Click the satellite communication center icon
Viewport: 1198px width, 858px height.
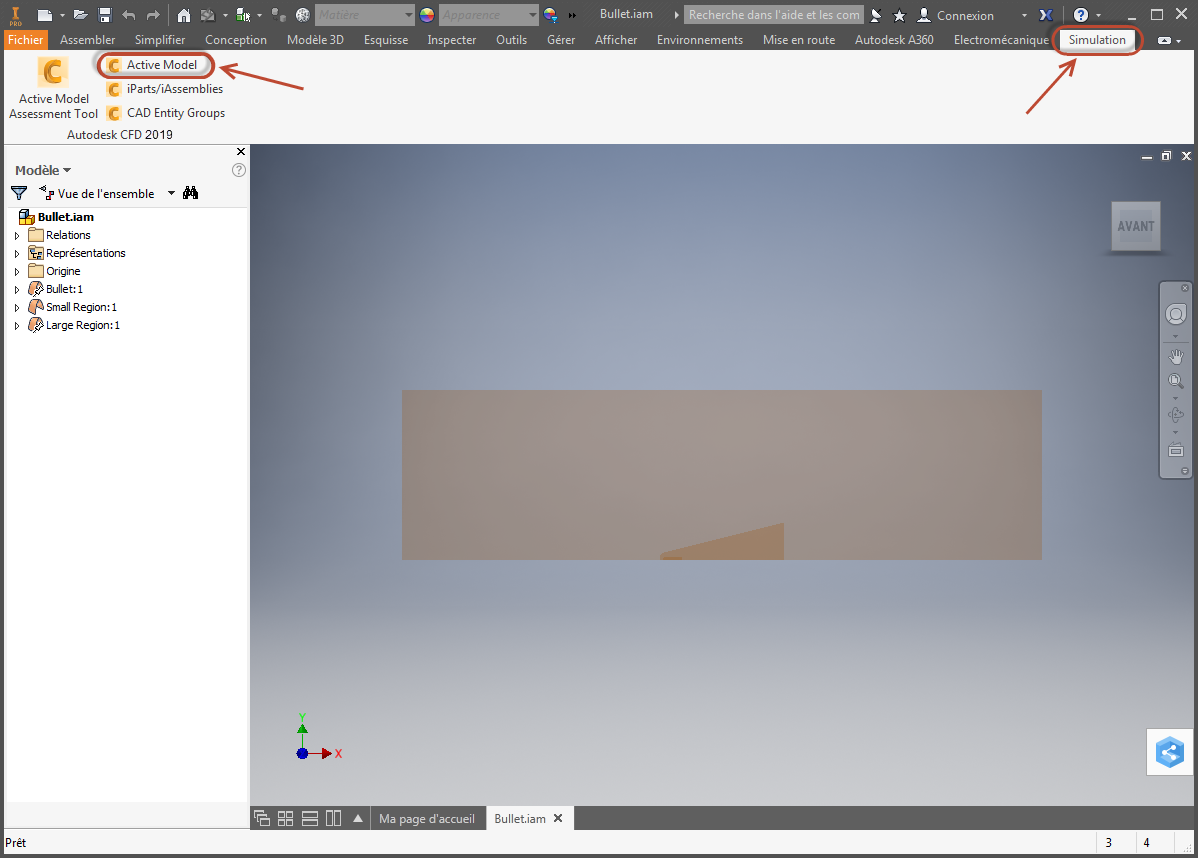pyautogui.click(x=876, y=15)
